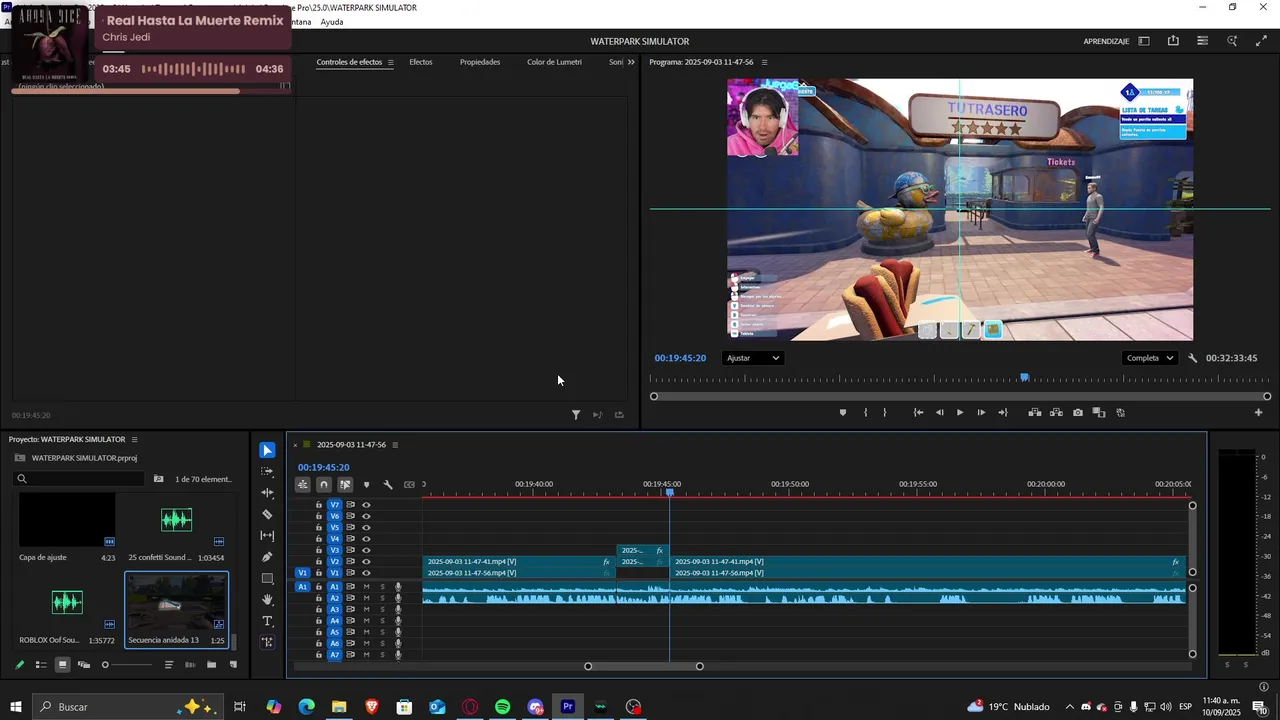Hide track V7 with eye icon

(366, 505)
